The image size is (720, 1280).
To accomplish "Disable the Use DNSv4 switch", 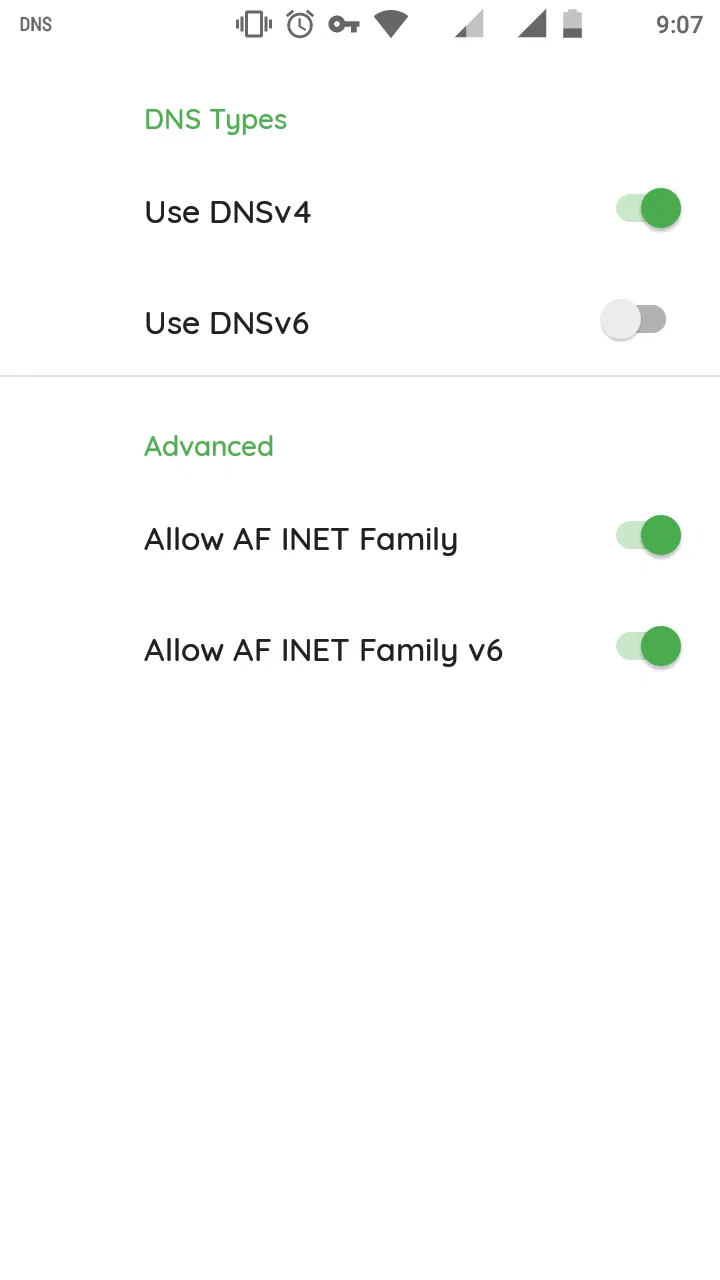I will (x=648, y=209).
